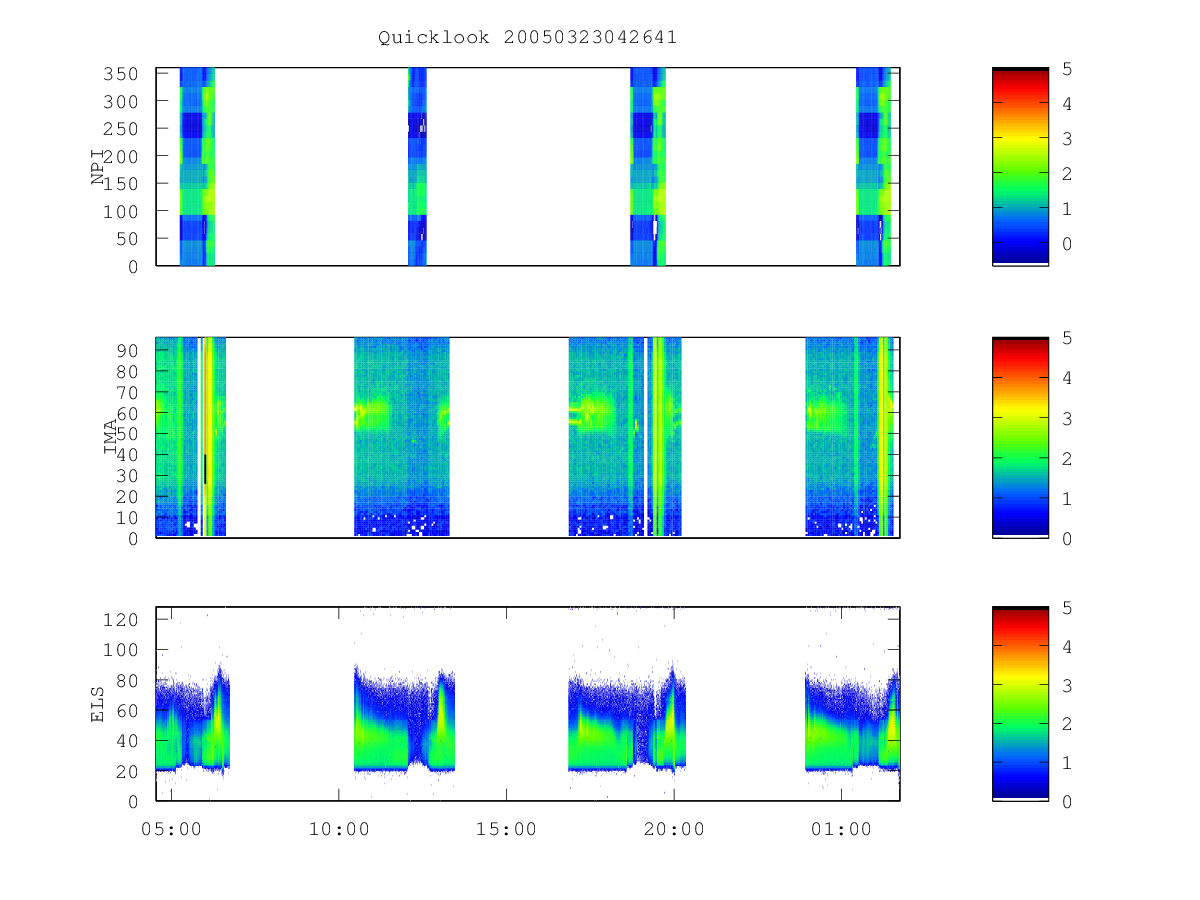Click the second ELS data block
Image resolution: width=1200 pixels, height=900 pixels.
(x=404, y=720)
